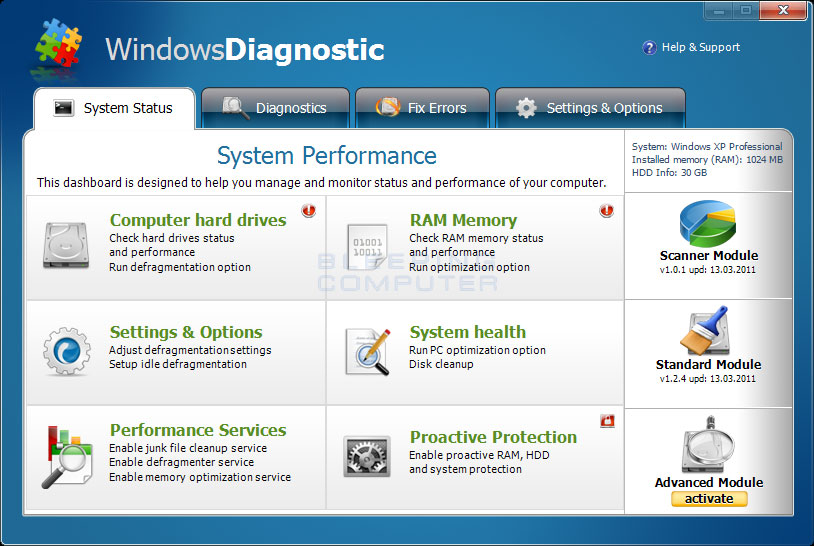The width and height of the screenshot is (814, 546).
Task: Open Proactive Protection heading
Action: (493, 437)
